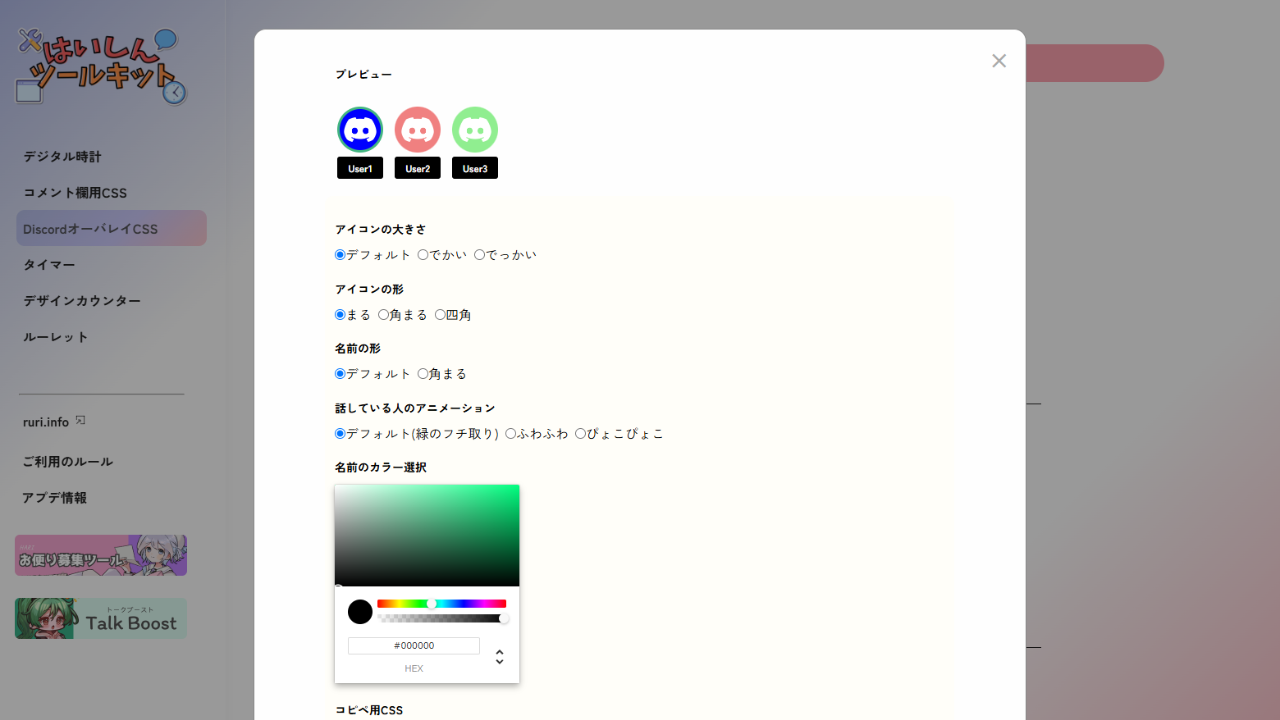Click the HEX color input field

click(x=413, y=645)
